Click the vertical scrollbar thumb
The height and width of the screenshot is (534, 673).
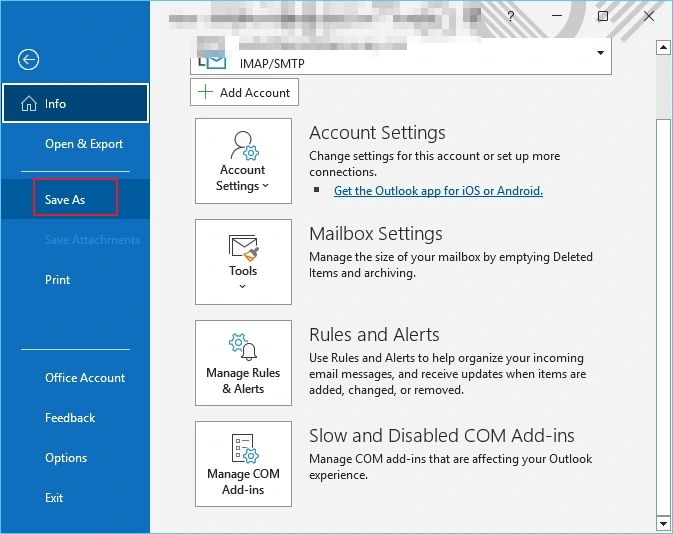pos(663,318)
